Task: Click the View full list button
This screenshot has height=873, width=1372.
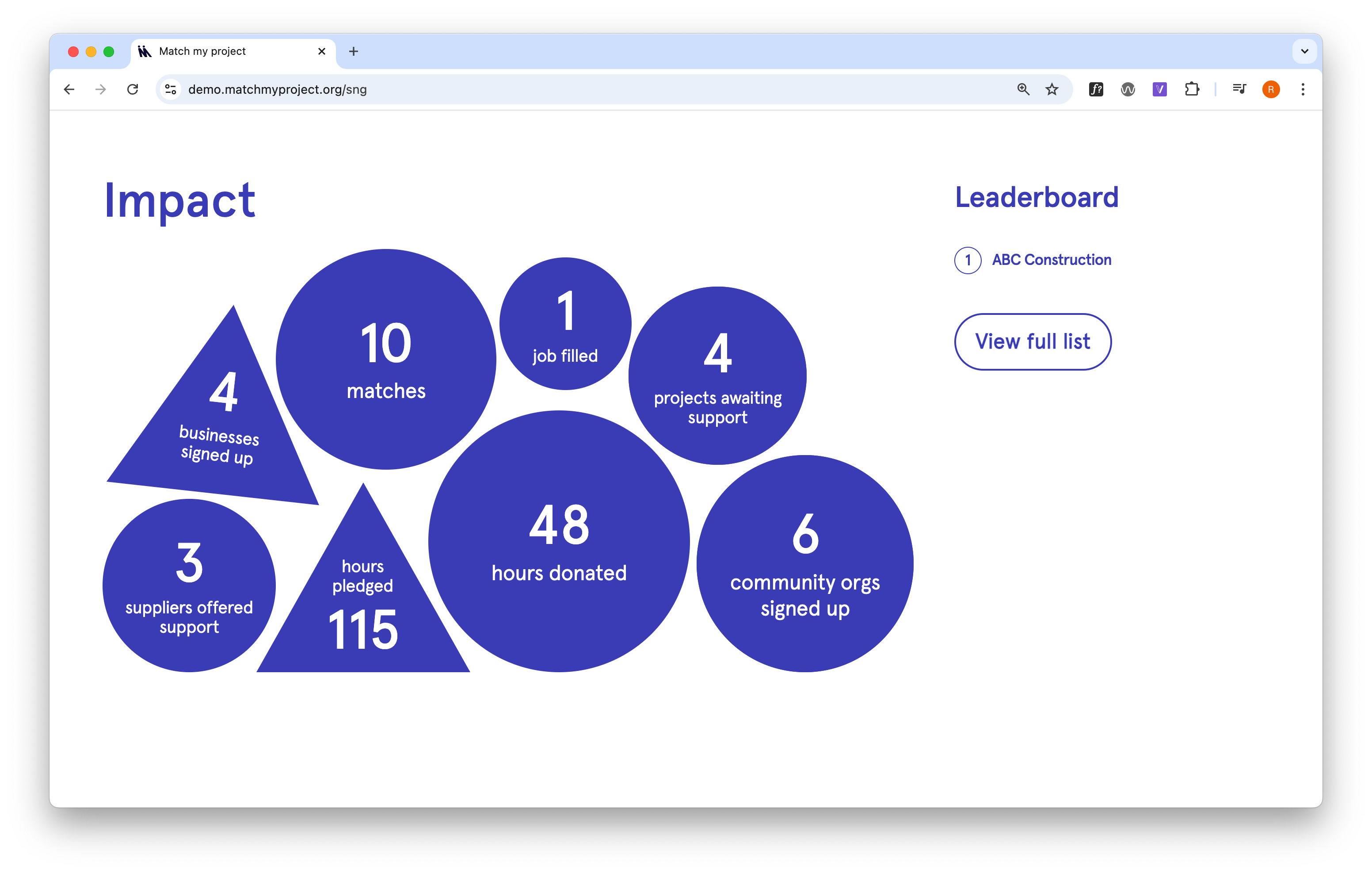Action: pos(1033,341)
